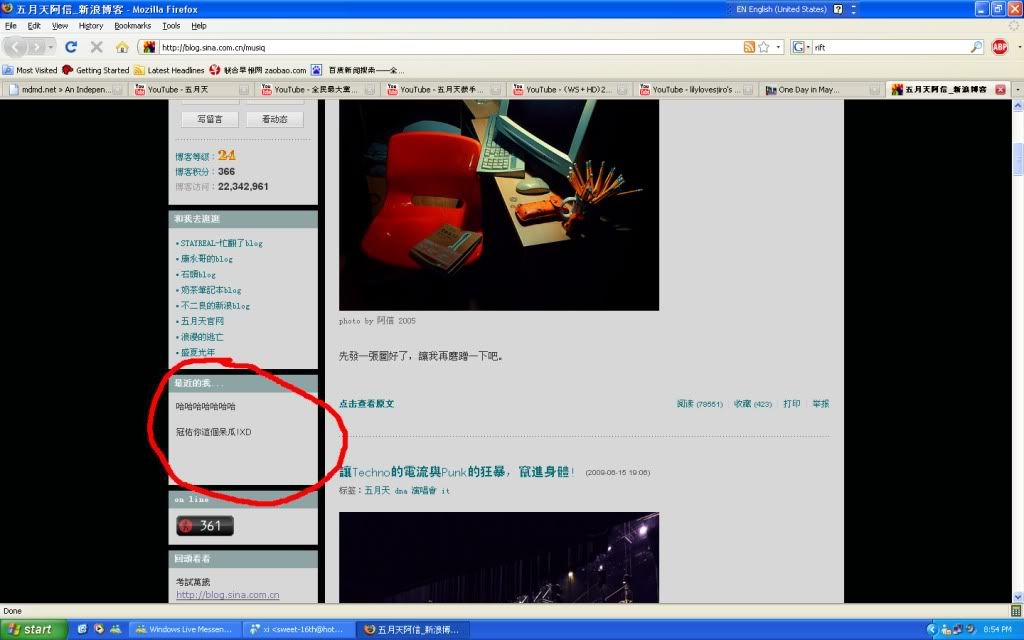Open the 康永哥的blog link

206,259
